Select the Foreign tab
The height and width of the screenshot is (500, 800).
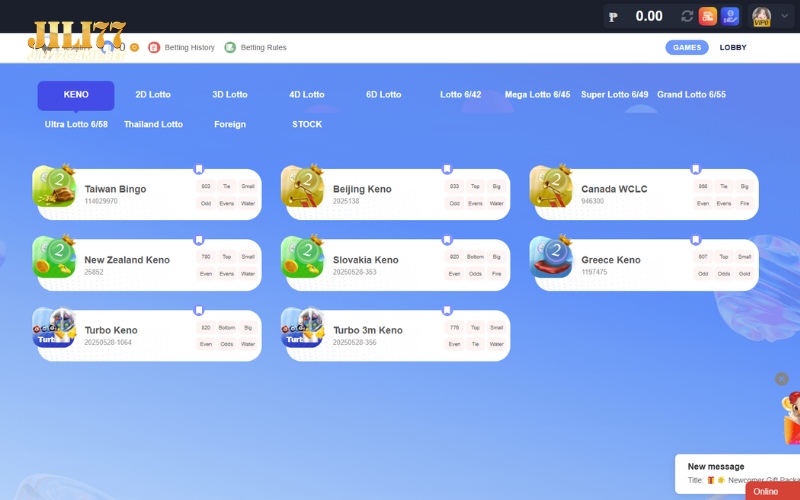230,124
